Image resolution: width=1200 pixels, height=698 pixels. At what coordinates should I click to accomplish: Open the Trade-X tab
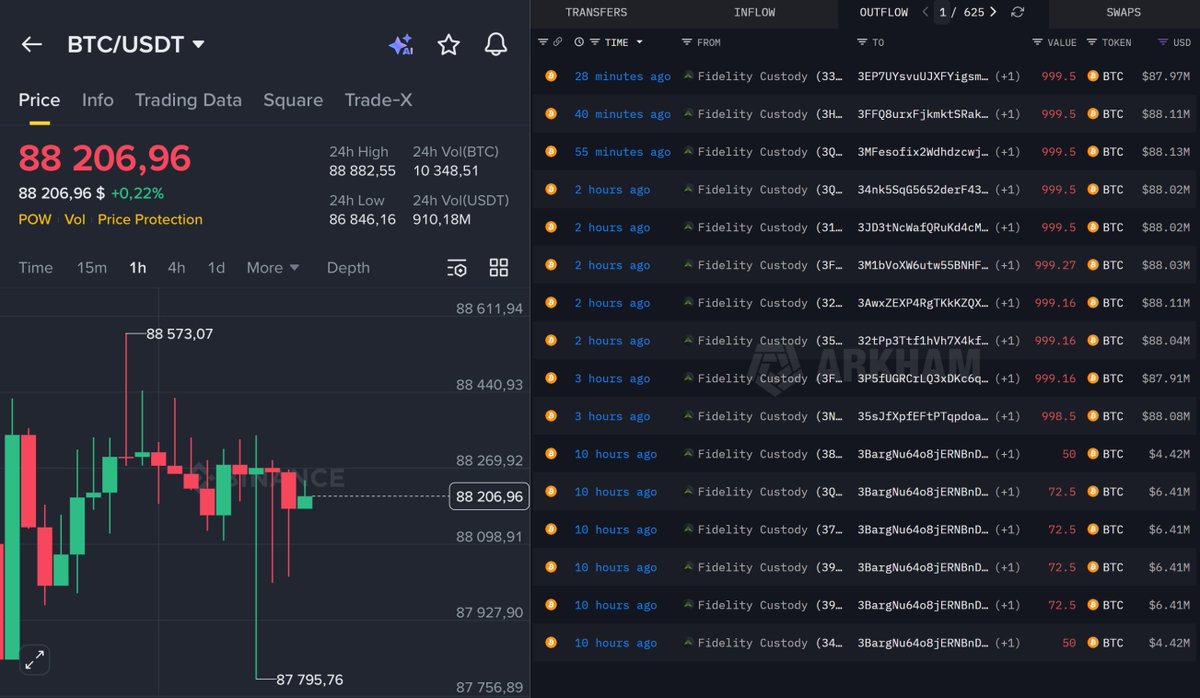(x=378, y=100)
